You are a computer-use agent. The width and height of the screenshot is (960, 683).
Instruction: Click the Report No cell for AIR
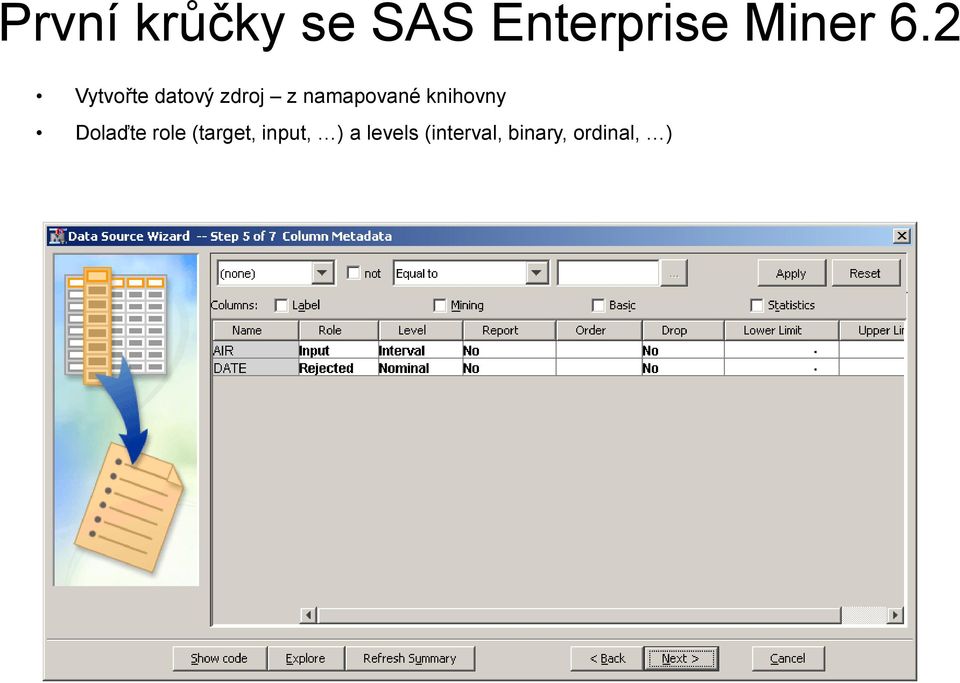(x=509, y=350)
